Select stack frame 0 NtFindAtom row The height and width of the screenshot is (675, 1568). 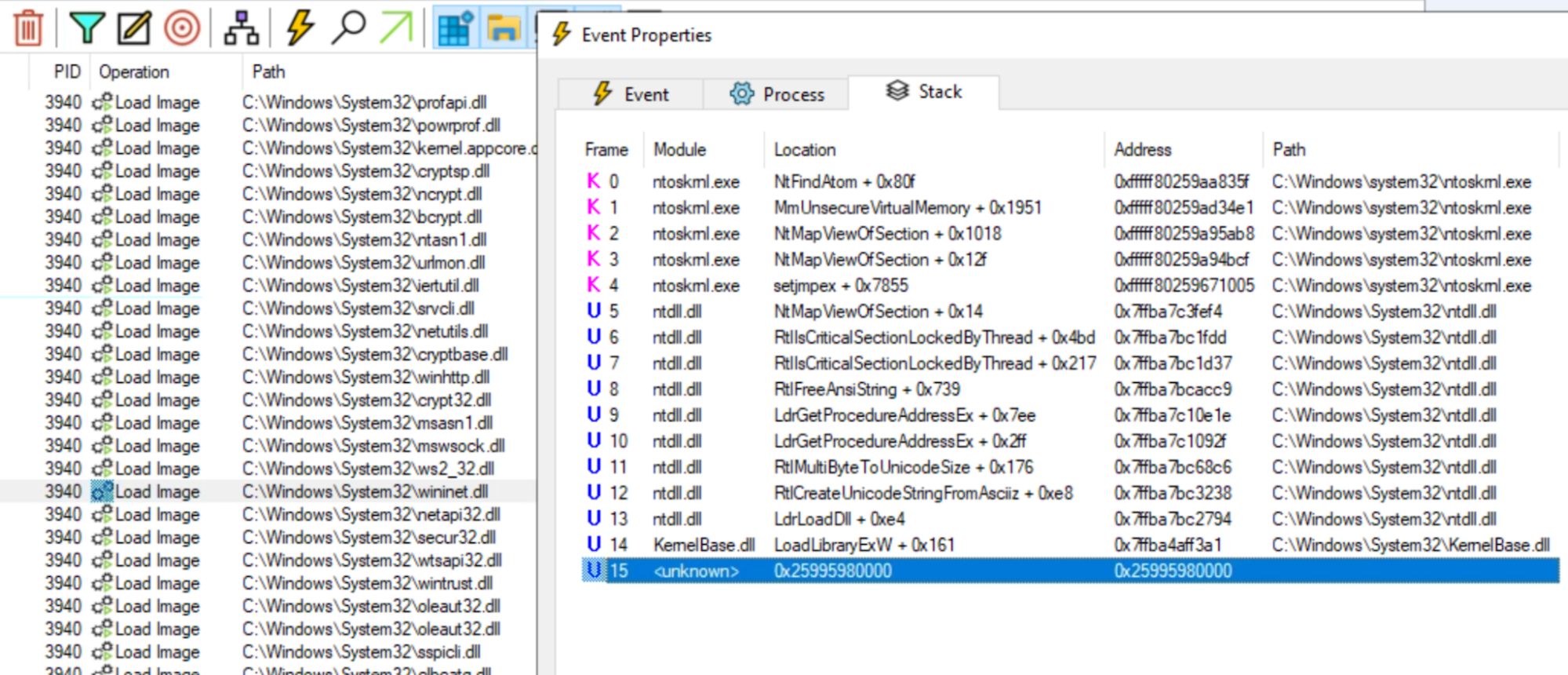coord(863,182)
